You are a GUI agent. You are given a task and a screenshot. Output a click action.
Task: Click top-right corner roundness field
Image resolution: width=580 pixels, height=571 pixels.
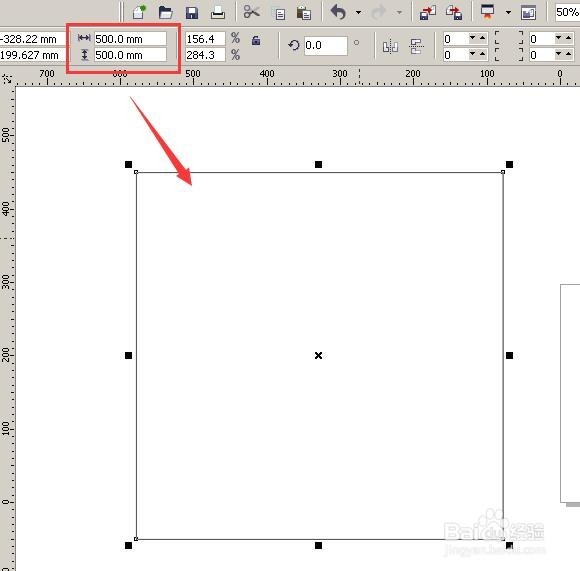coord(541,39)
